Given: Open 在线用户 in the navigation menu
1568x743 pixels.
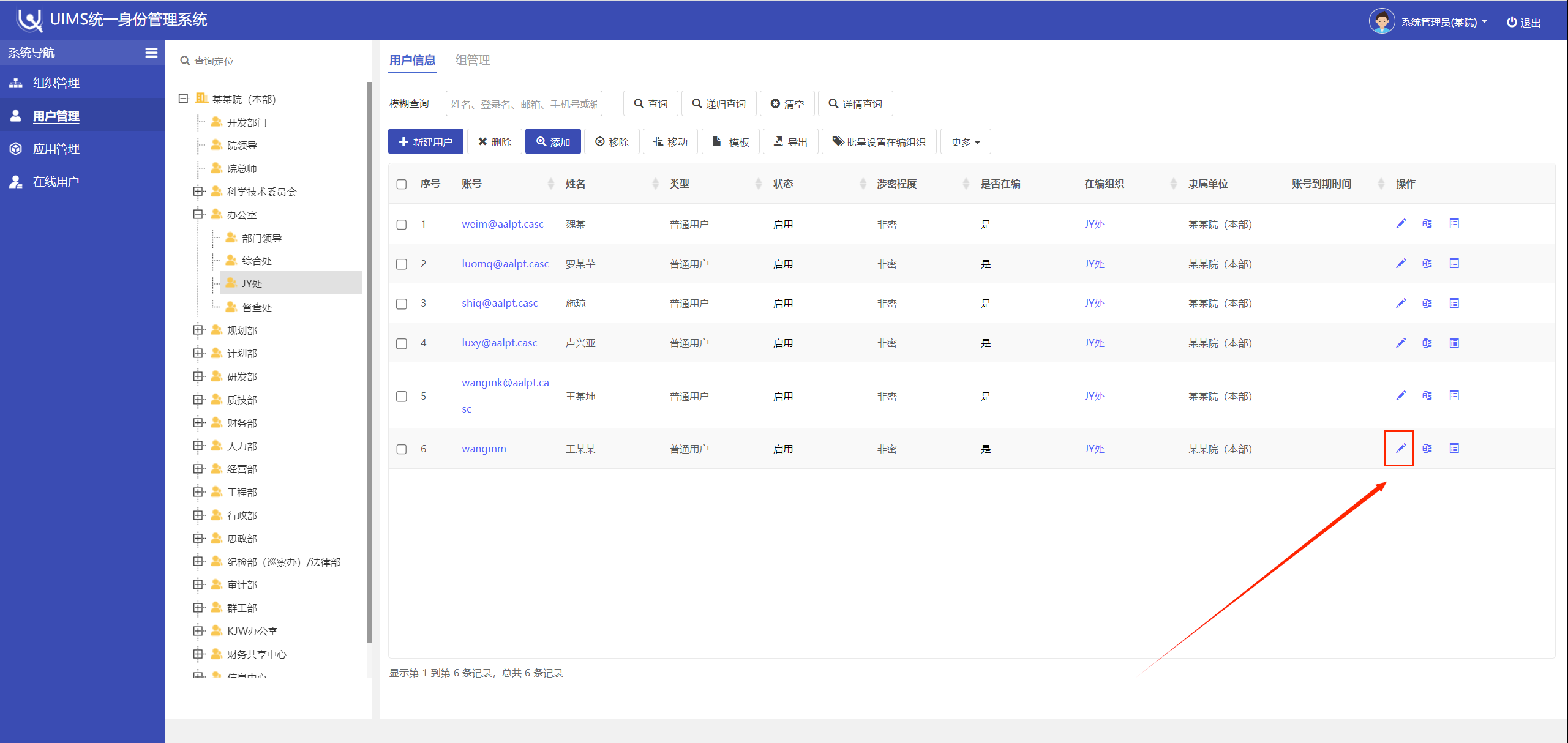Looking at the screenshot, I should (x=56, y=182).
